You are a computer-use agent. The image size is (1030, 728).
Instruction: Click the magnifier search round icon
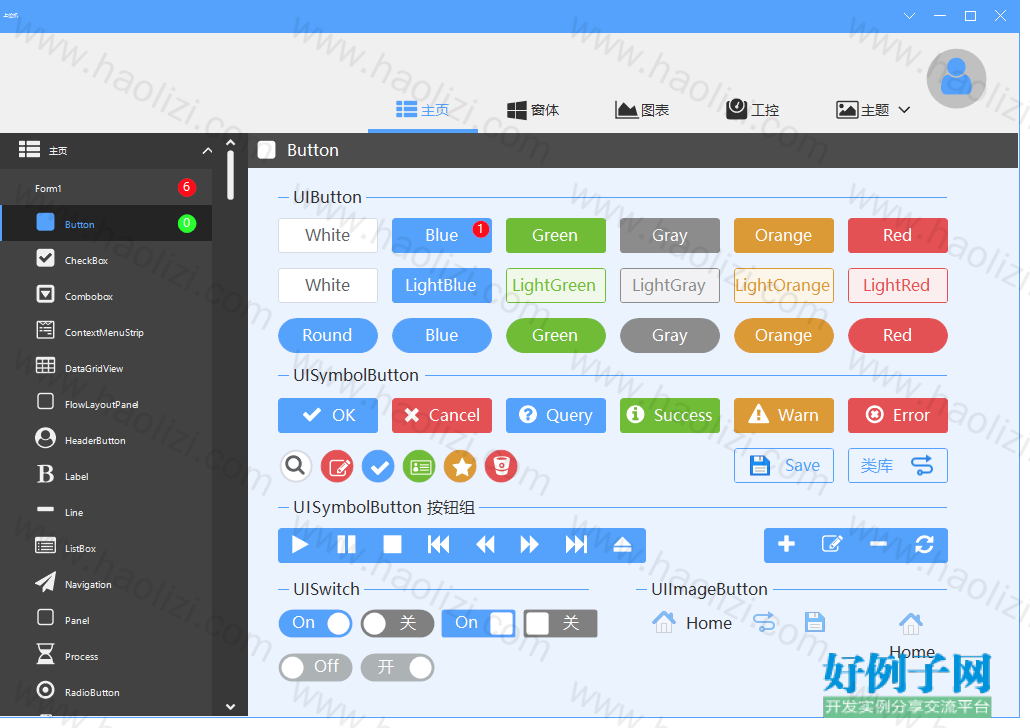296,466
